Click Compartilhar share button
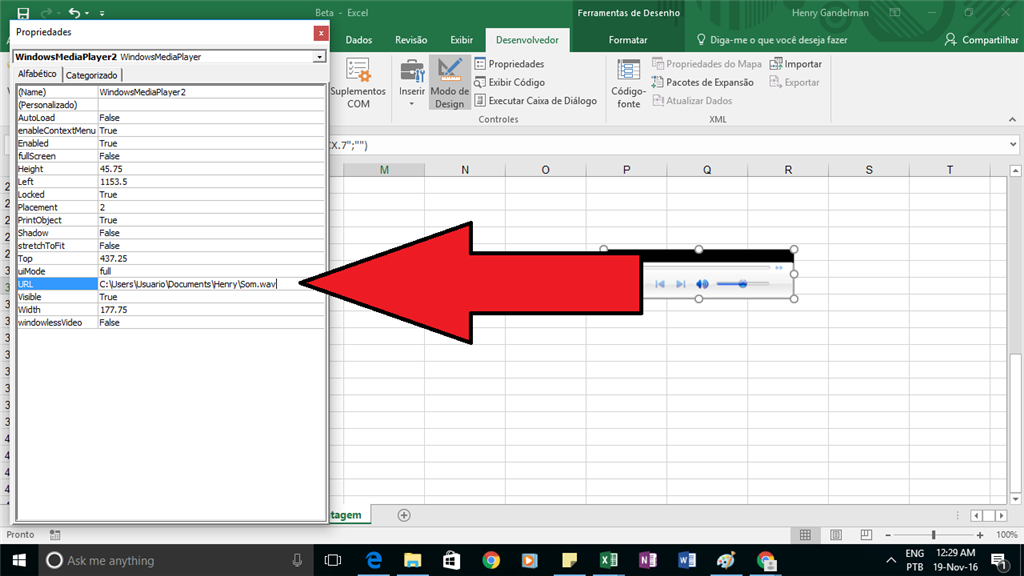1024x576 pixels. coord(981,40)
